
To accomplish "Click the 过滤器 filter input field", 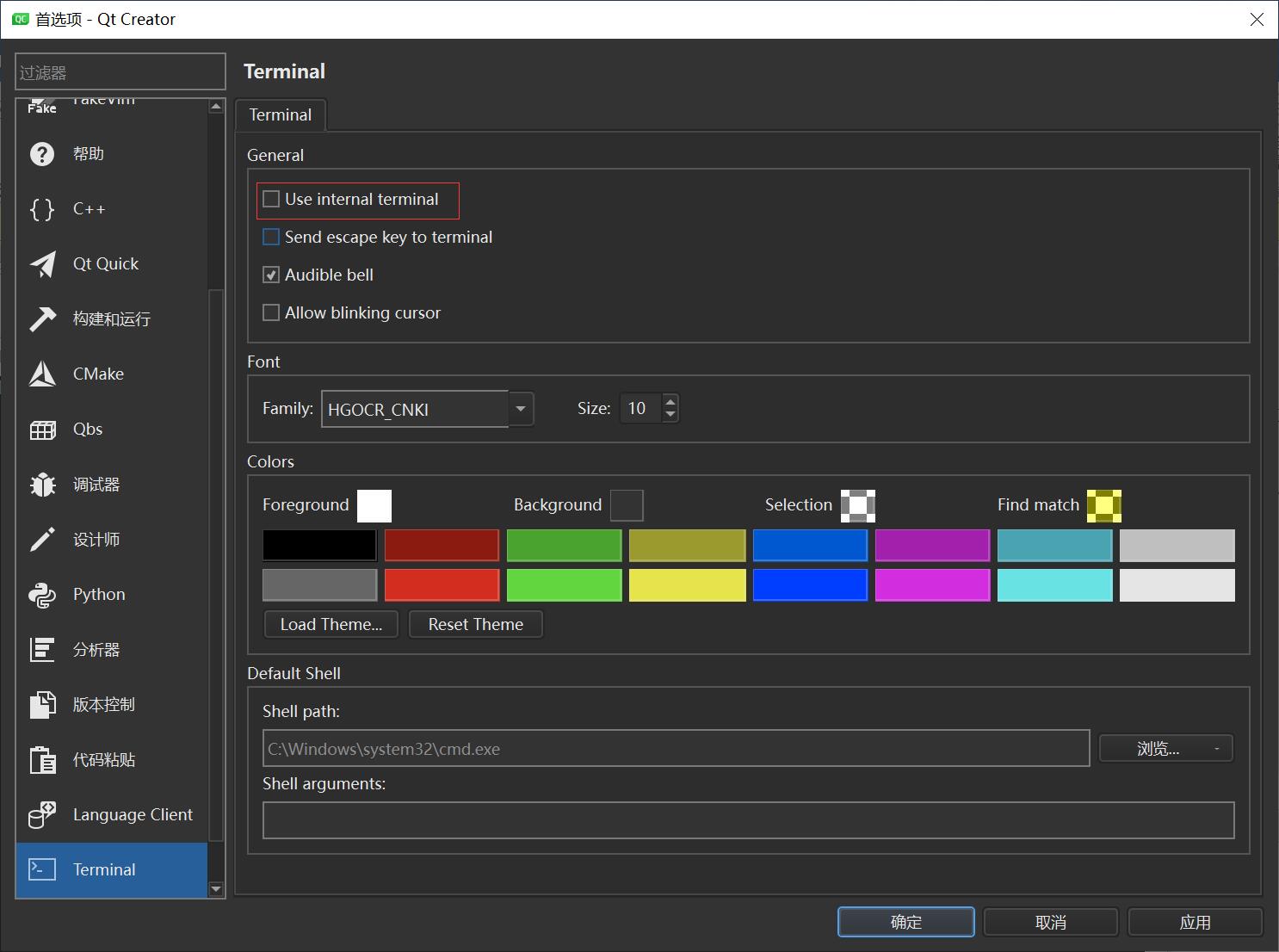I will 120,71.
